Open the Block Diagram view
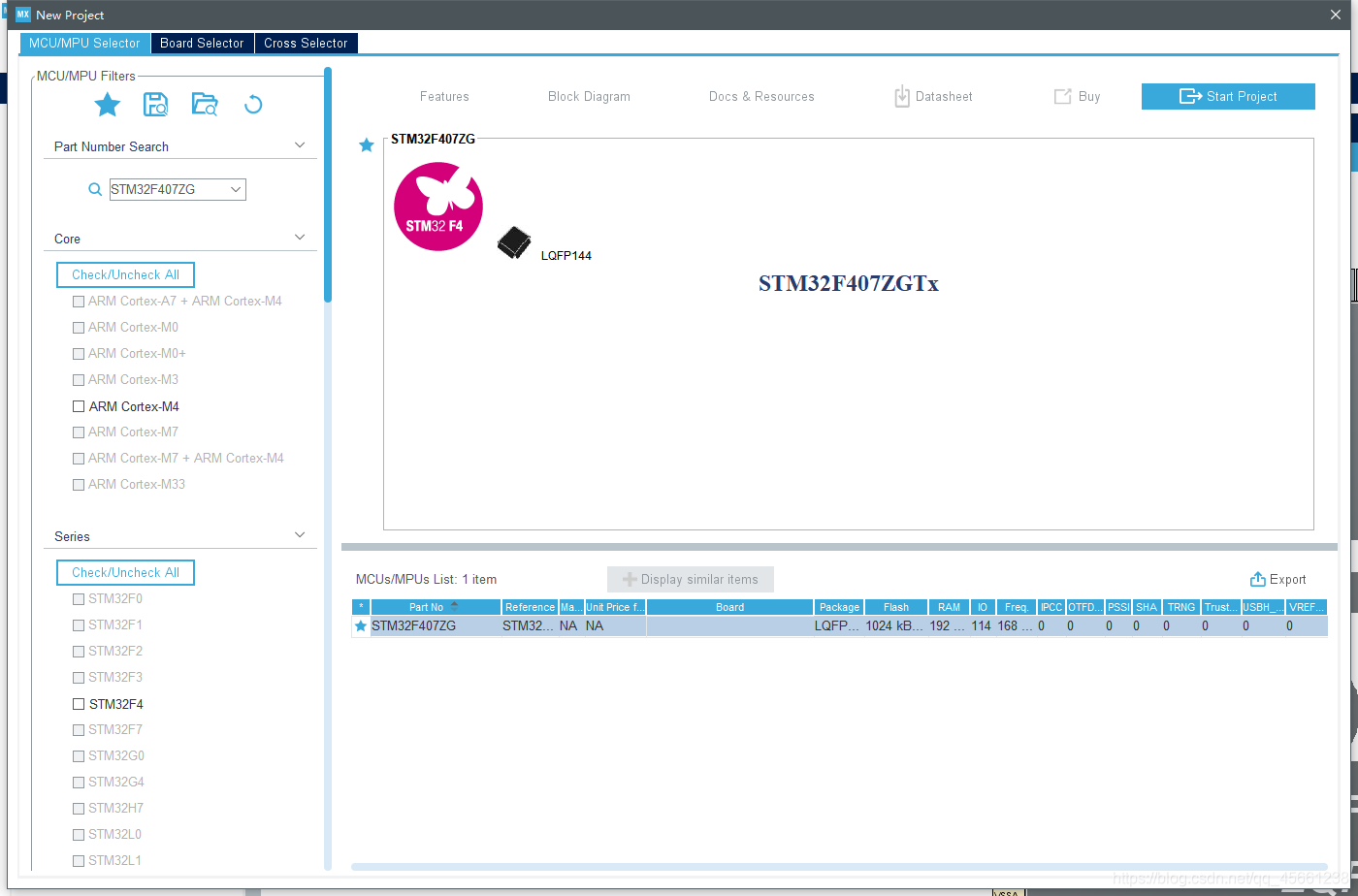 point(589,96)
